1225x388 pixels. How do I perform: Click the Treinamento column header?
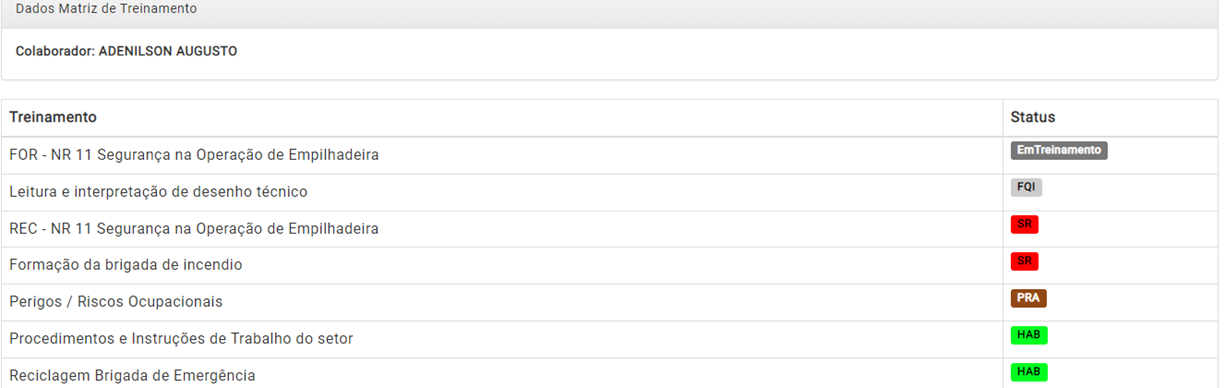53,117
